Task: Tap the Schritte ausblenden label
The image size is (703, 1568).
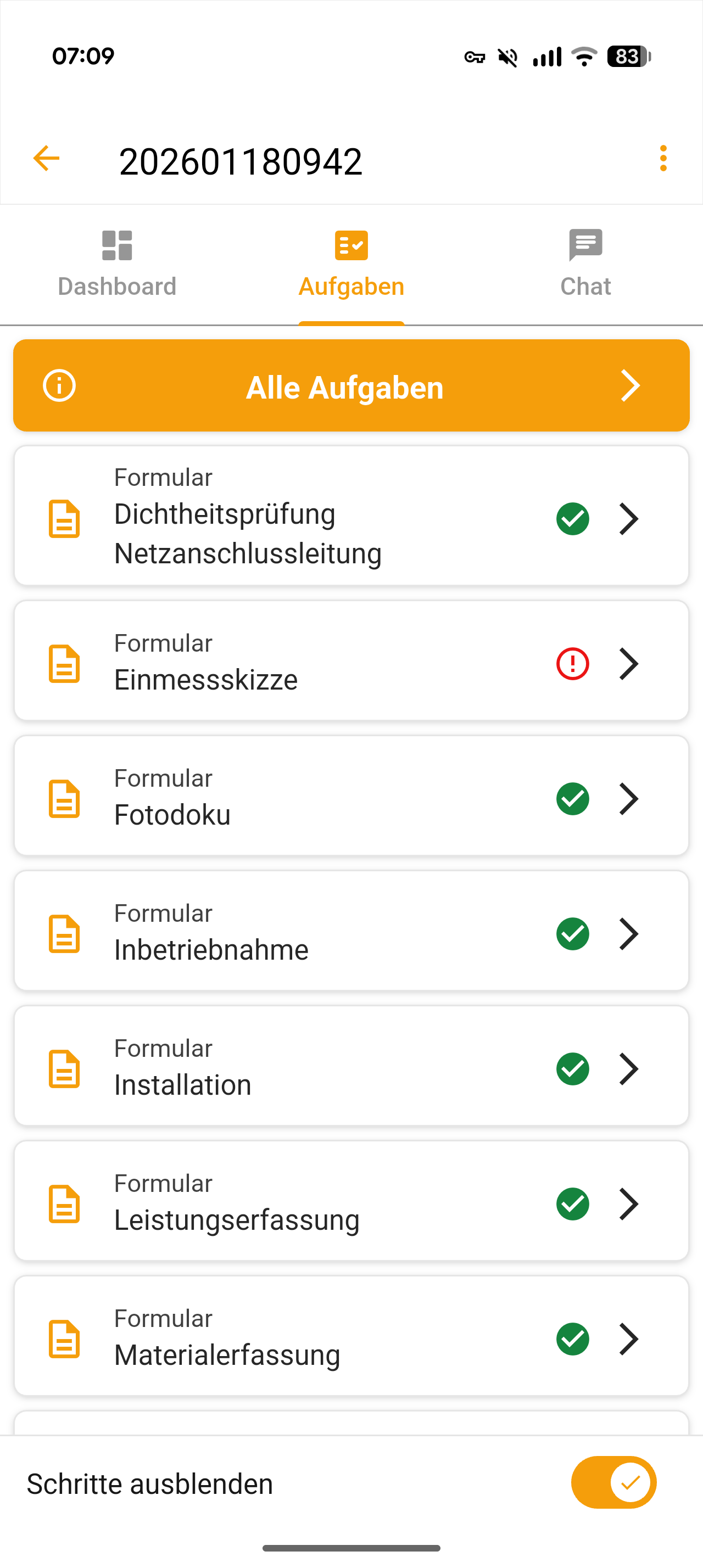Action: [x=150, y=1484]
